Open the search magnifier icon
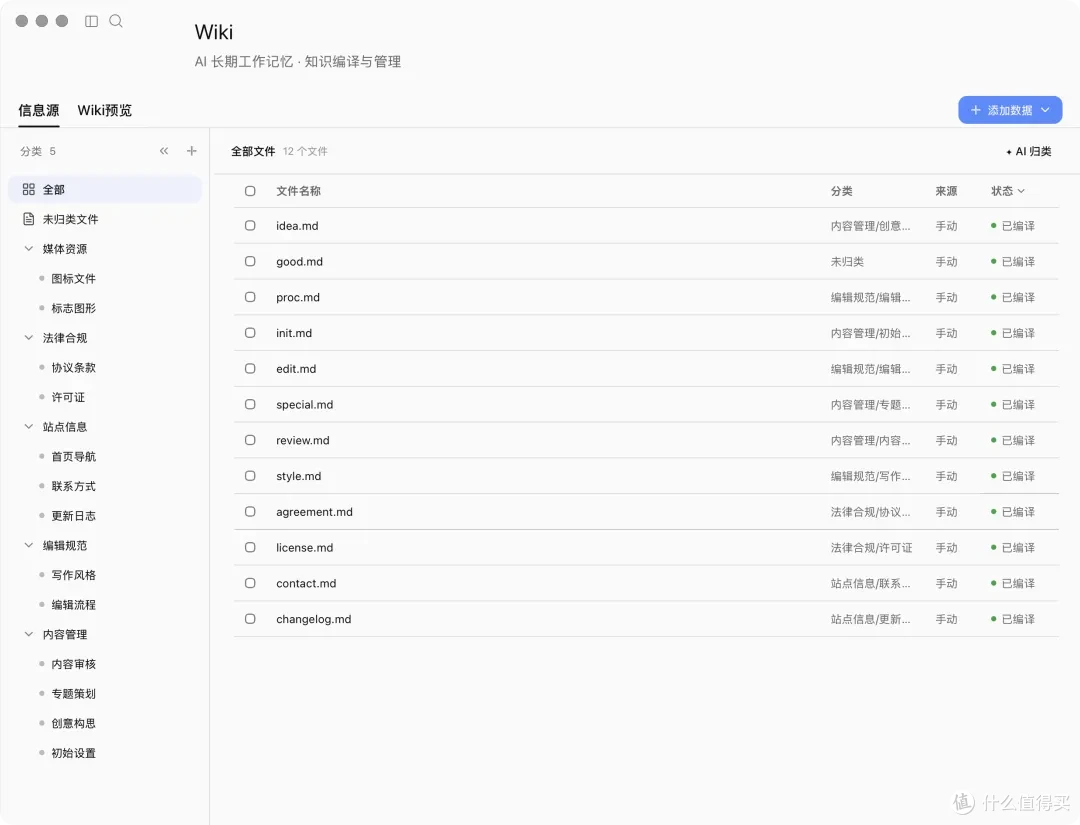1080x825 pixels. click(x=116, y=21)
